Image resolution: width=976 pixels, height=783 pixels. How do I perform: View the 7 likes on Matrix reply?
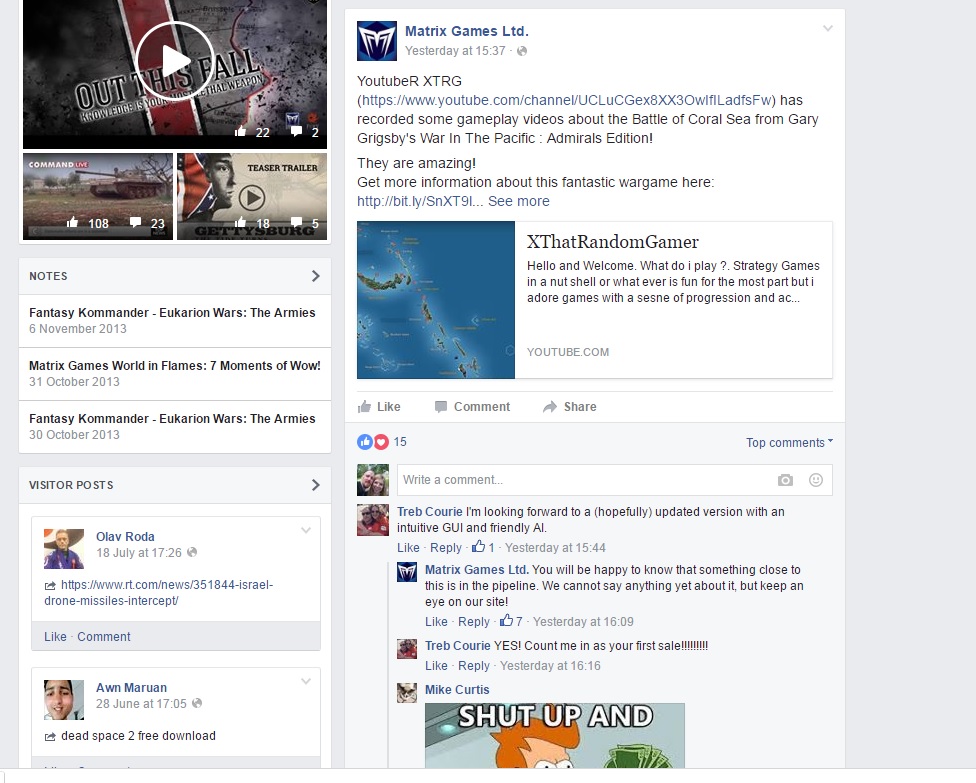click(x=511, y=621)
